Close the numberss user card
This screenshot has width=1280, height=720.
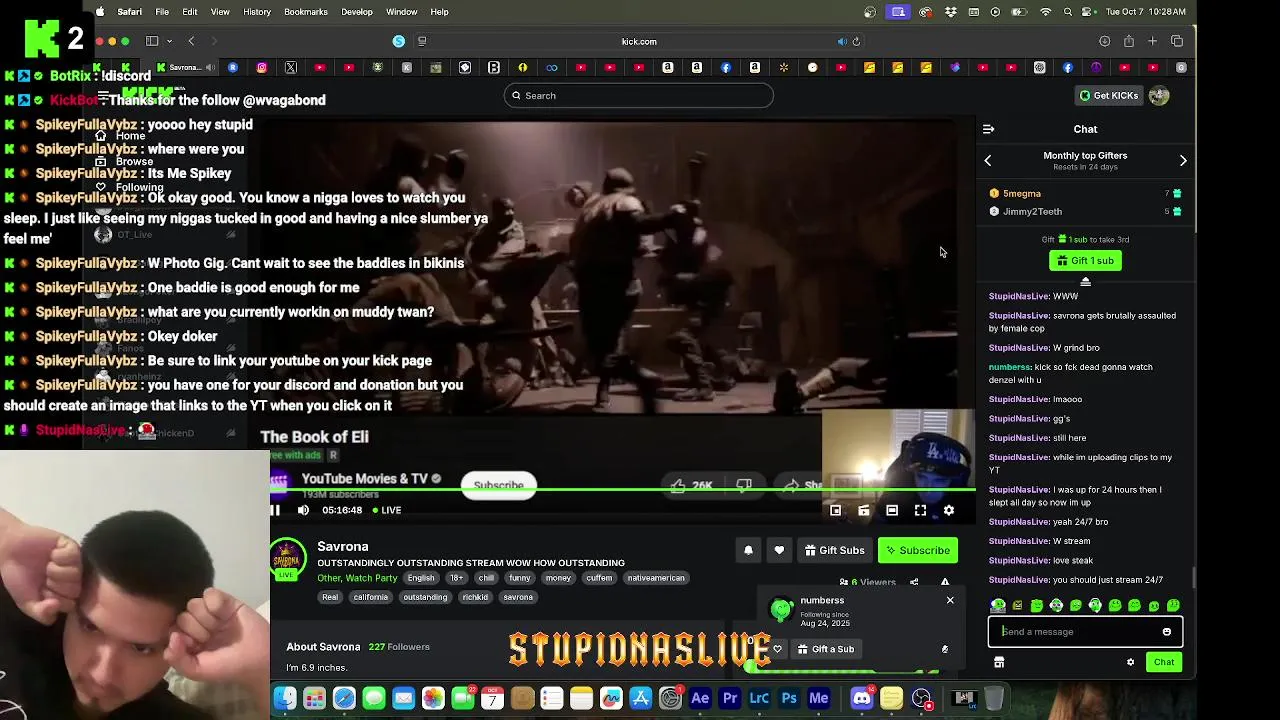click(950, 600)
